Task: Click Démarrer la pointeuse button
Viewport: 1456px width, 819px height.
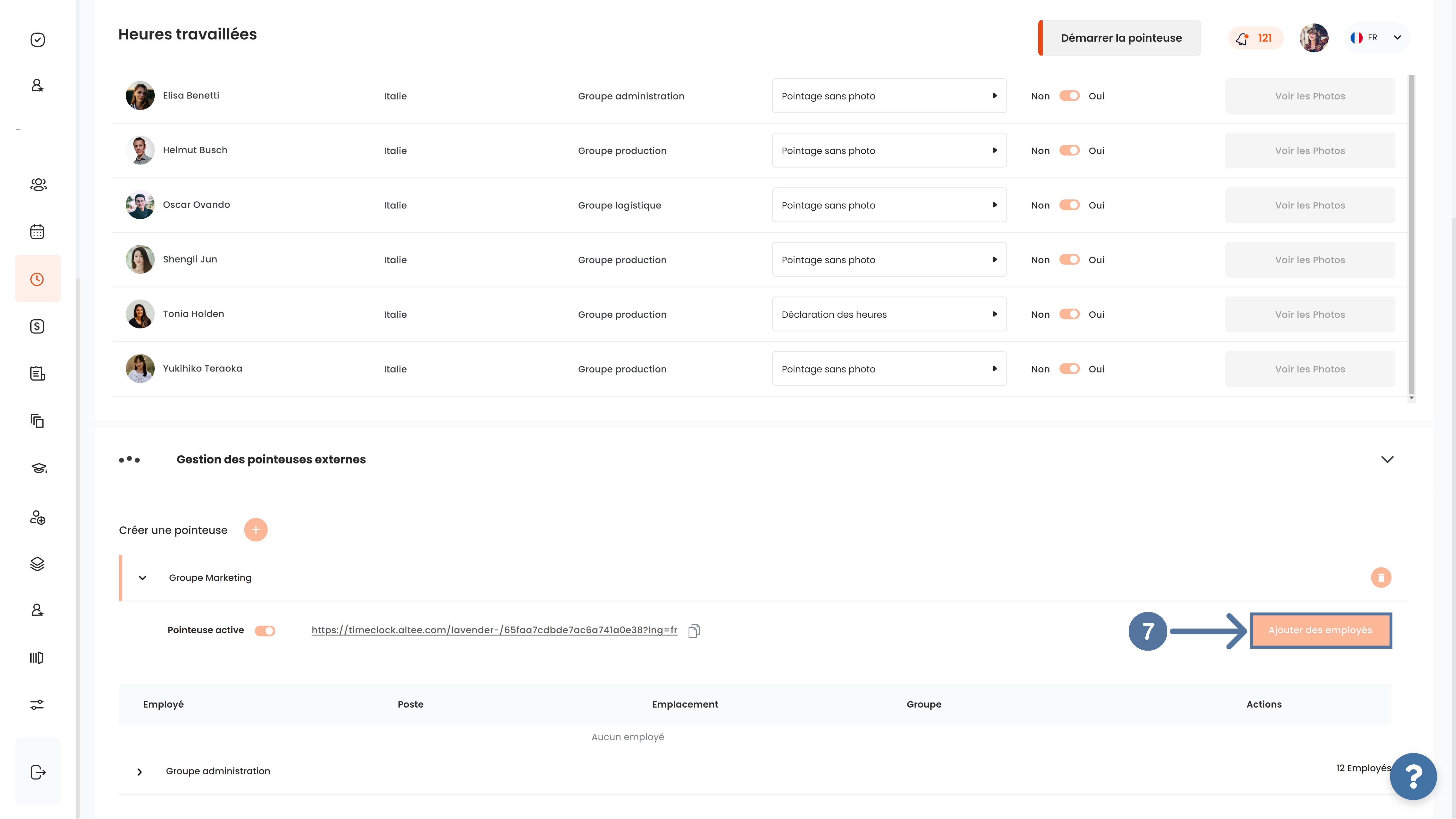Action: pyautogui.click(x=1120, y=38)
